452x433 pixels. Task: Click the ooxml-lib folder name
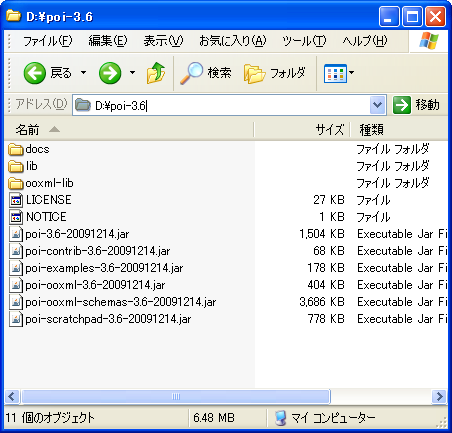coord(49,183)
